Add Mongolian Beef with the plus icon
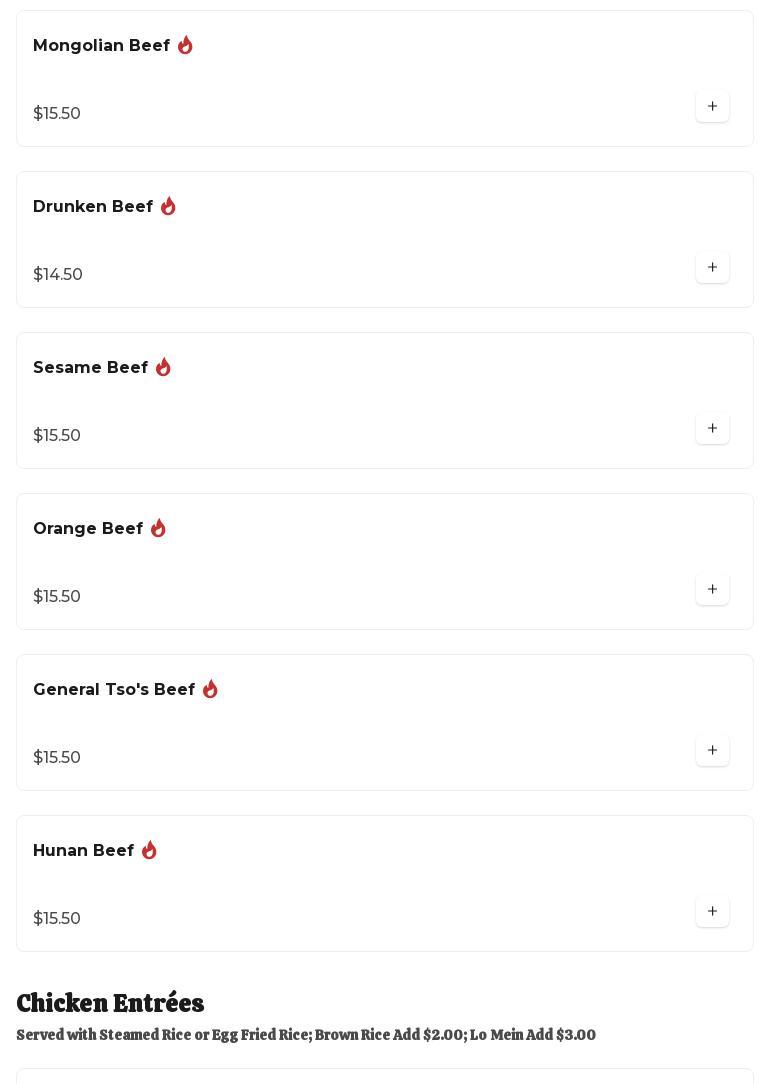Image resolution: width=770 pixels, height=1084 pixels. [712, 107]
